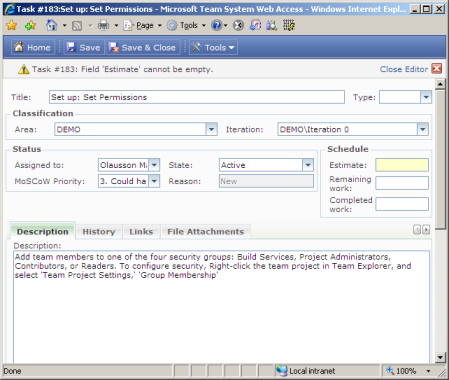Click the yellow Estimate field

pyautogui.click(x=402, y=165)
